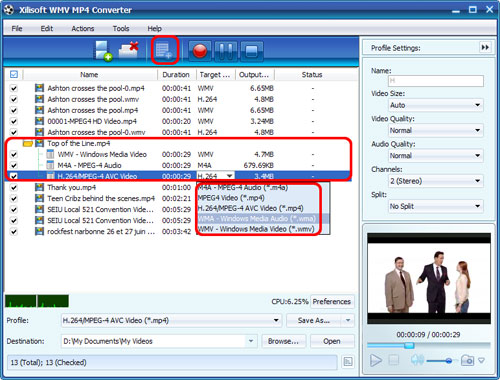Click the Add Profile toolbar icon
500x380 pixels.
pyautogui.click(x=165, y=51)
